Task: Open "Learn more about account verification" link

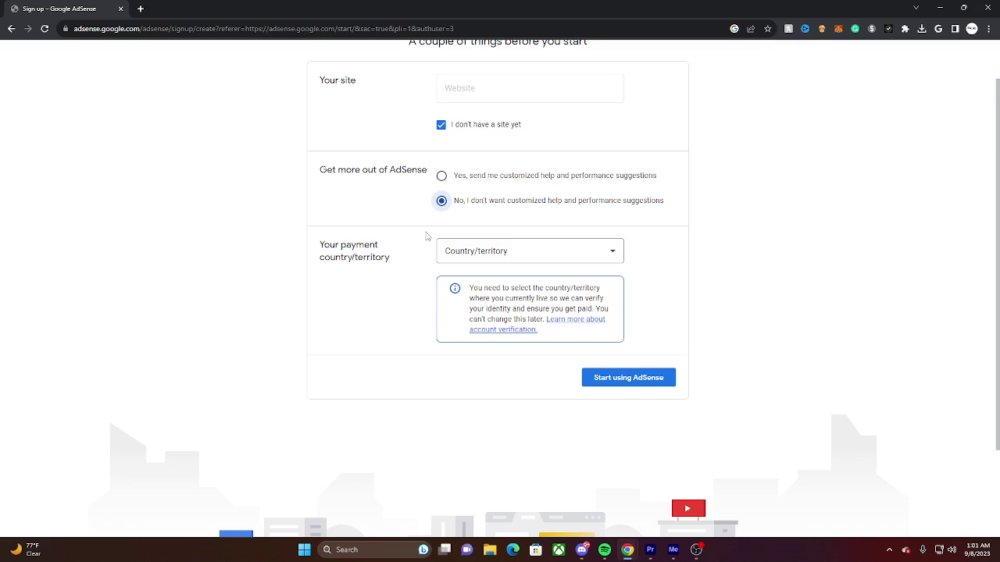Action: [x=537, y=324]
